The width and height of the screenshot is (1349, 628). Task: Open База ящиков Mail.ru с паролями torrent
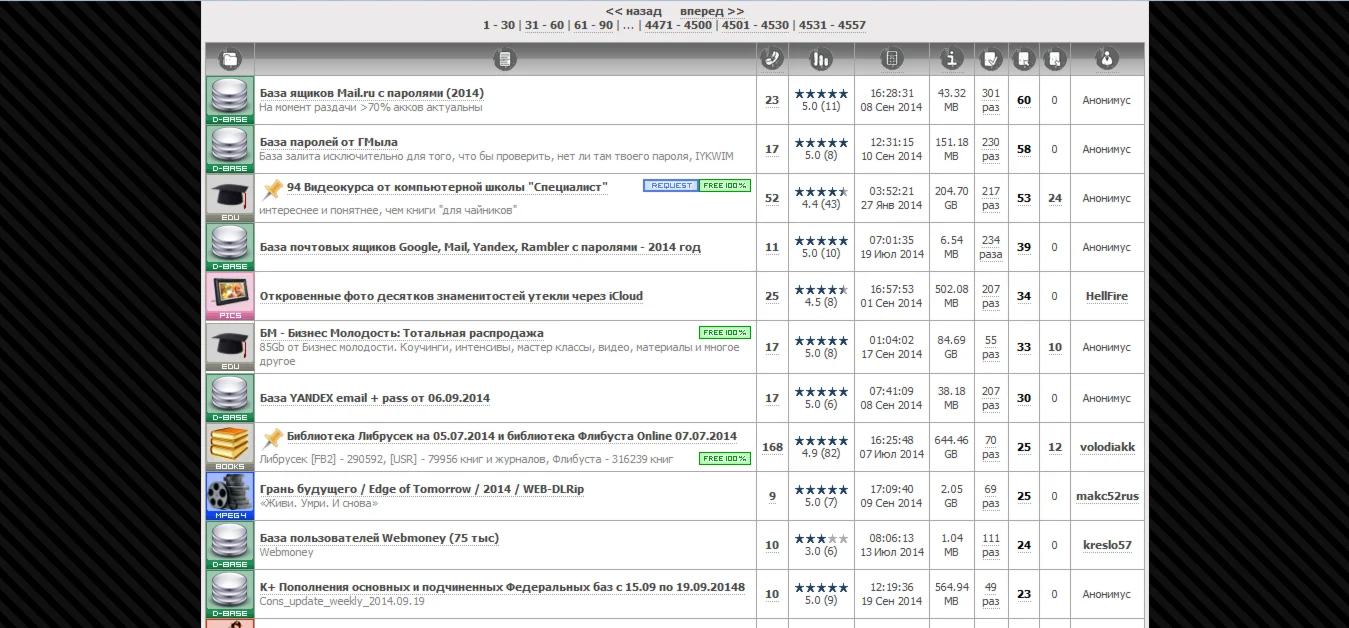point(372,93)
